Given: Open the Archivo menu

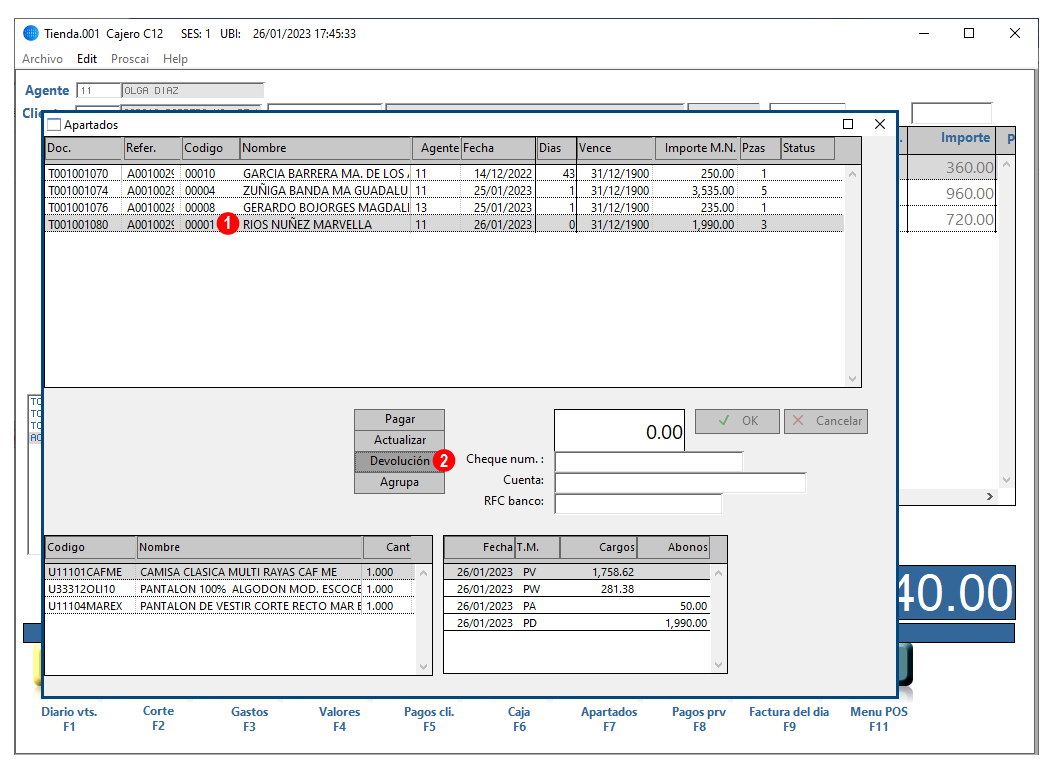Looking at the screenshot, I should click(x=42, y=59).
